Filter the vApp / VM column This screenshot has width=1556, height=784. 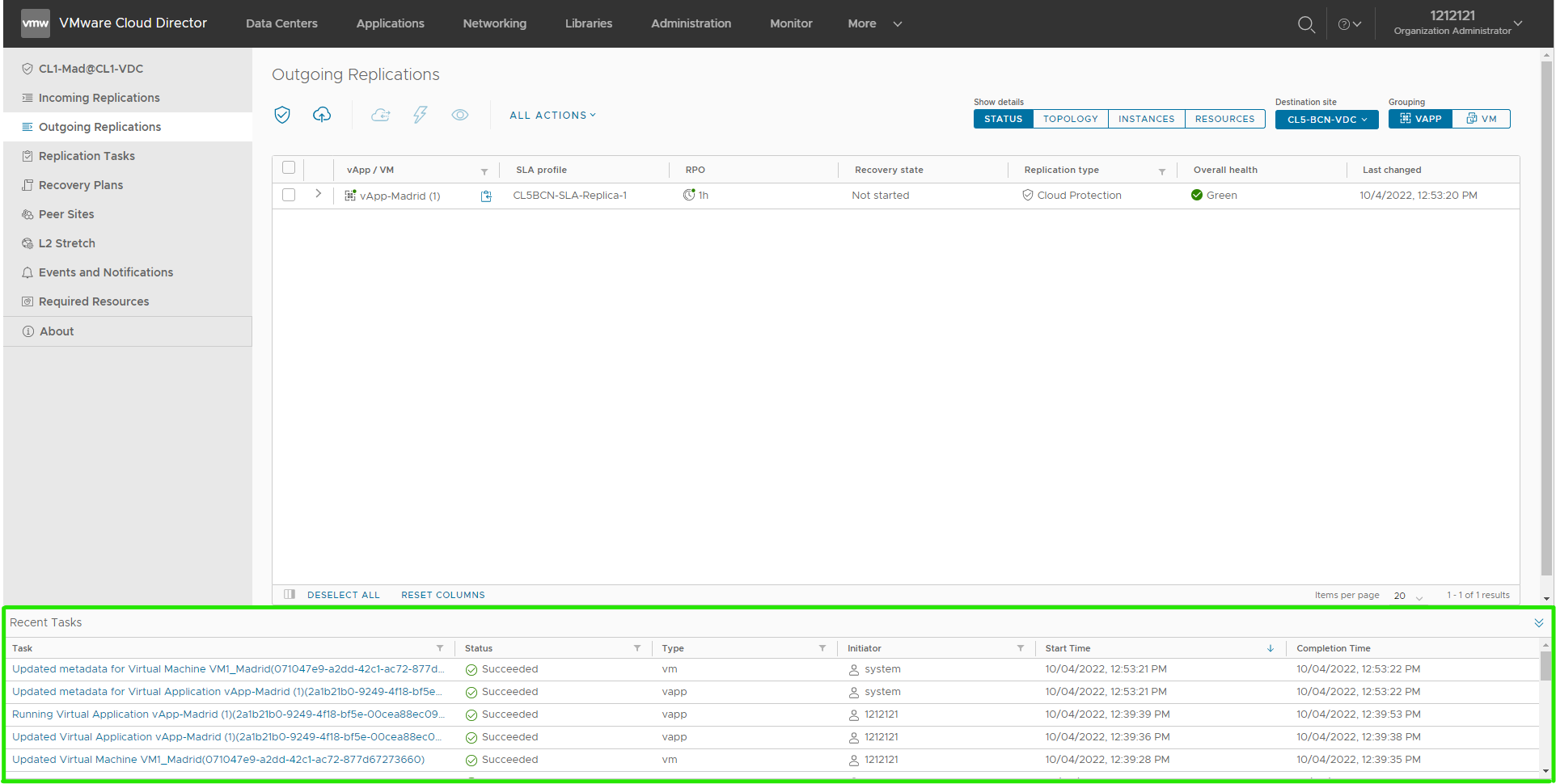point(484,171)
